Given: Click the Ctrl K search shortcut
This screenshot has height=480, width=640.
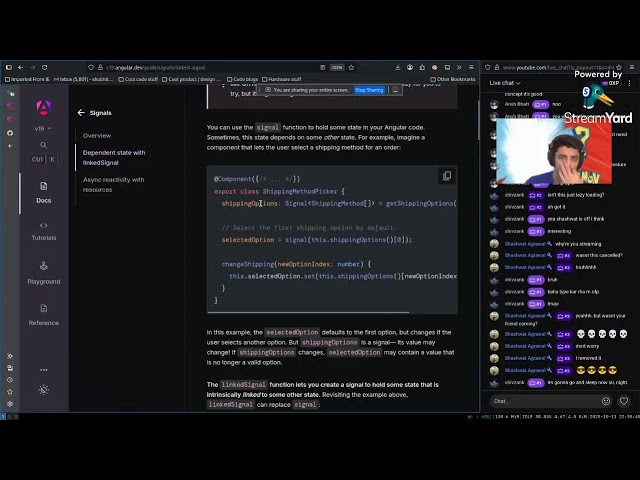Looking at the screenshot, I should [44, 160].
